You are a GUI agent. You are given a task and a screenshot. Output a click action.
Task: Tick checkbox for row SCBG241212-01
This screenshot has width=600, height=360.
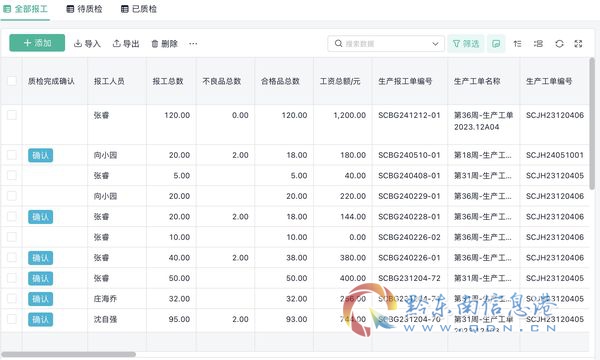pos(12,115)
